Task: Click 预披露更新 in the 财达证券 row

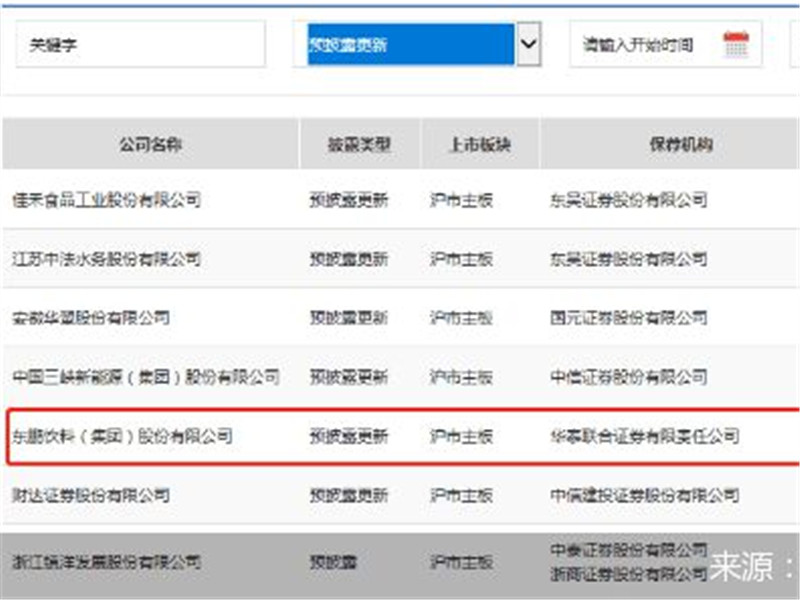Action: click(349, 495)
